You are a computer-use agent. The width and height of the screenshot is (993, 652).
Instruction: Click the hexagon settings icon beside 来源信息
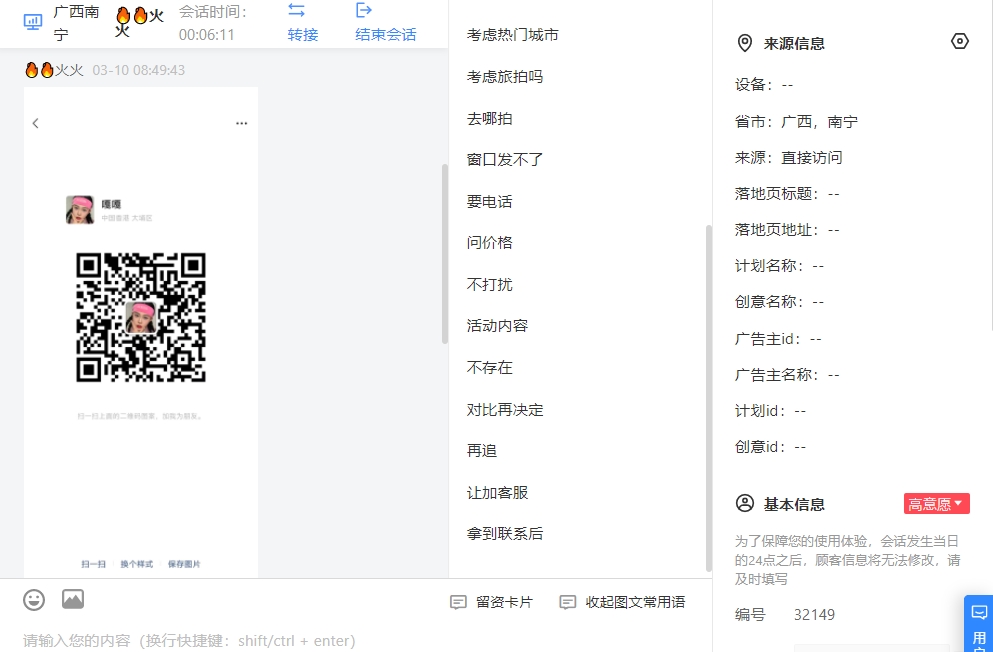(x=959, y=42)
